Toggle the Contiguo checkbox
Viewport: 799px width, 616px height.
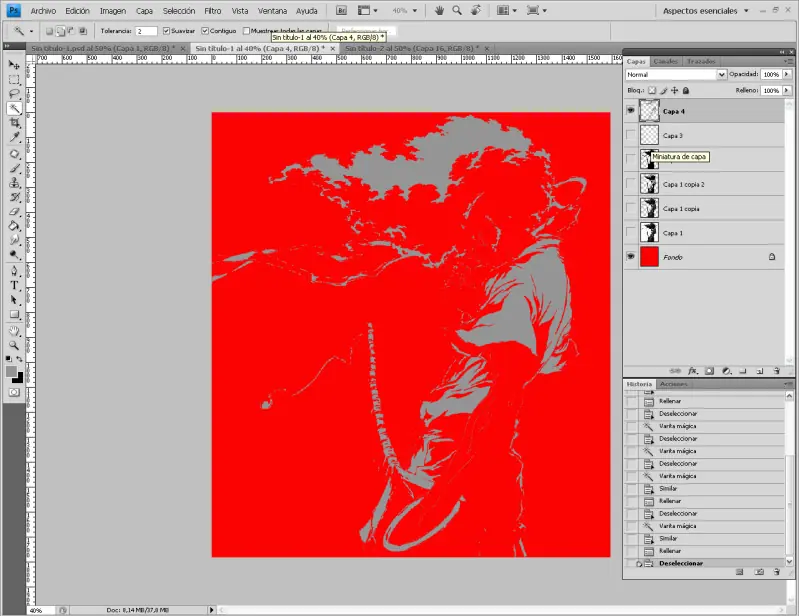[x=205, y=31]
